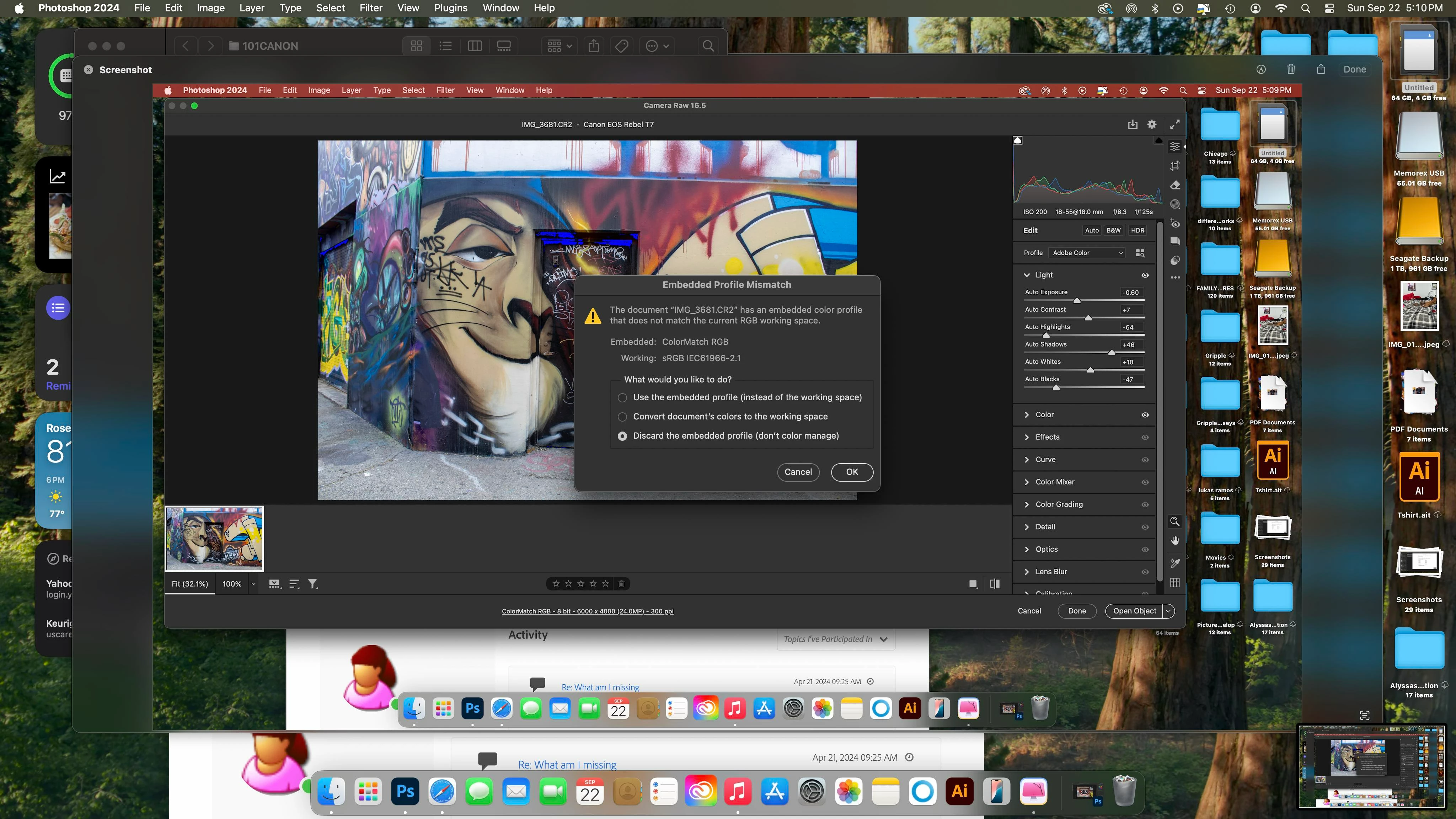Screen dimensions: 1456x819
Task: Select the Healing eraser tool
Action: pyautogui.click(x=1175, y=186)
